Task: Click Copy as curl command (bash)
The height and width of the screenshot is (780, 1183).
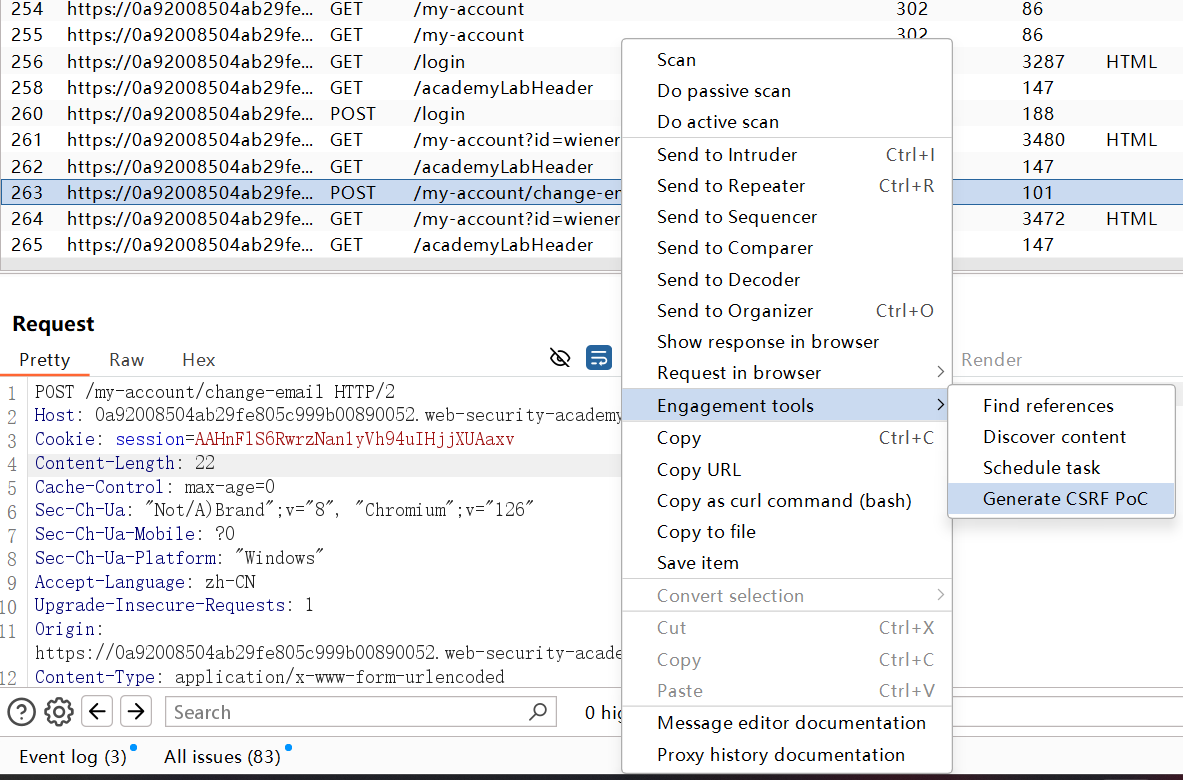Action: [784, 501]
